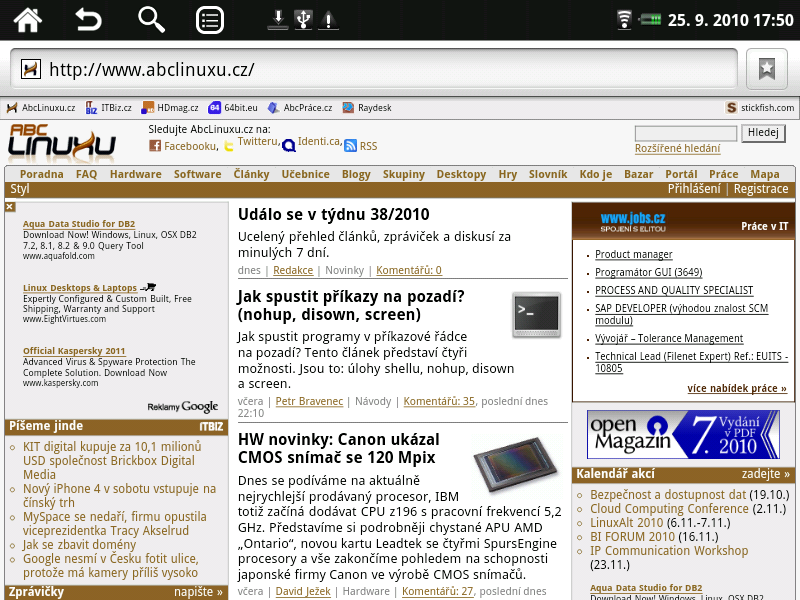The image size is (800, 600).
Task: Tap the battery status icon
Action: click(649, 20)
